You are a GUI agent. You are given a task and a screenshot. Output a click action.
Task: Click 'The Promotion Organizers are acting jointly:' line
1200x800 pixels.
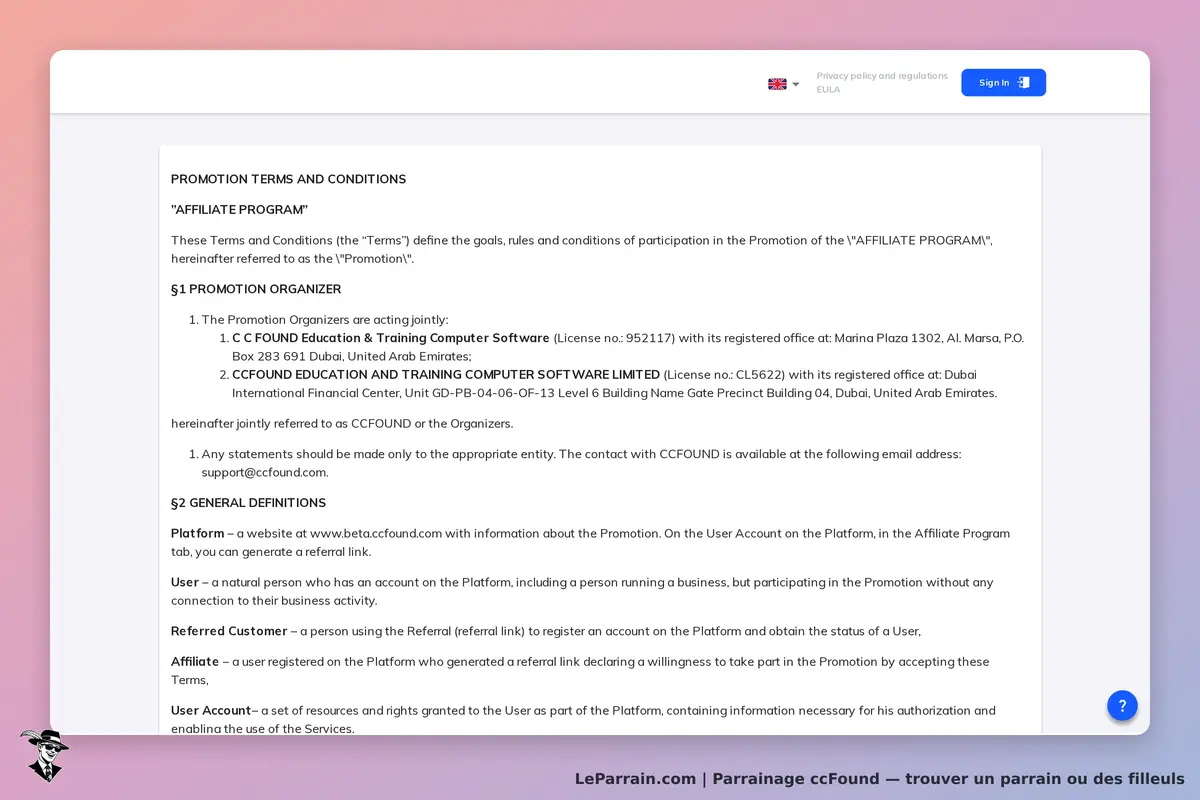[x=325, y=320]
